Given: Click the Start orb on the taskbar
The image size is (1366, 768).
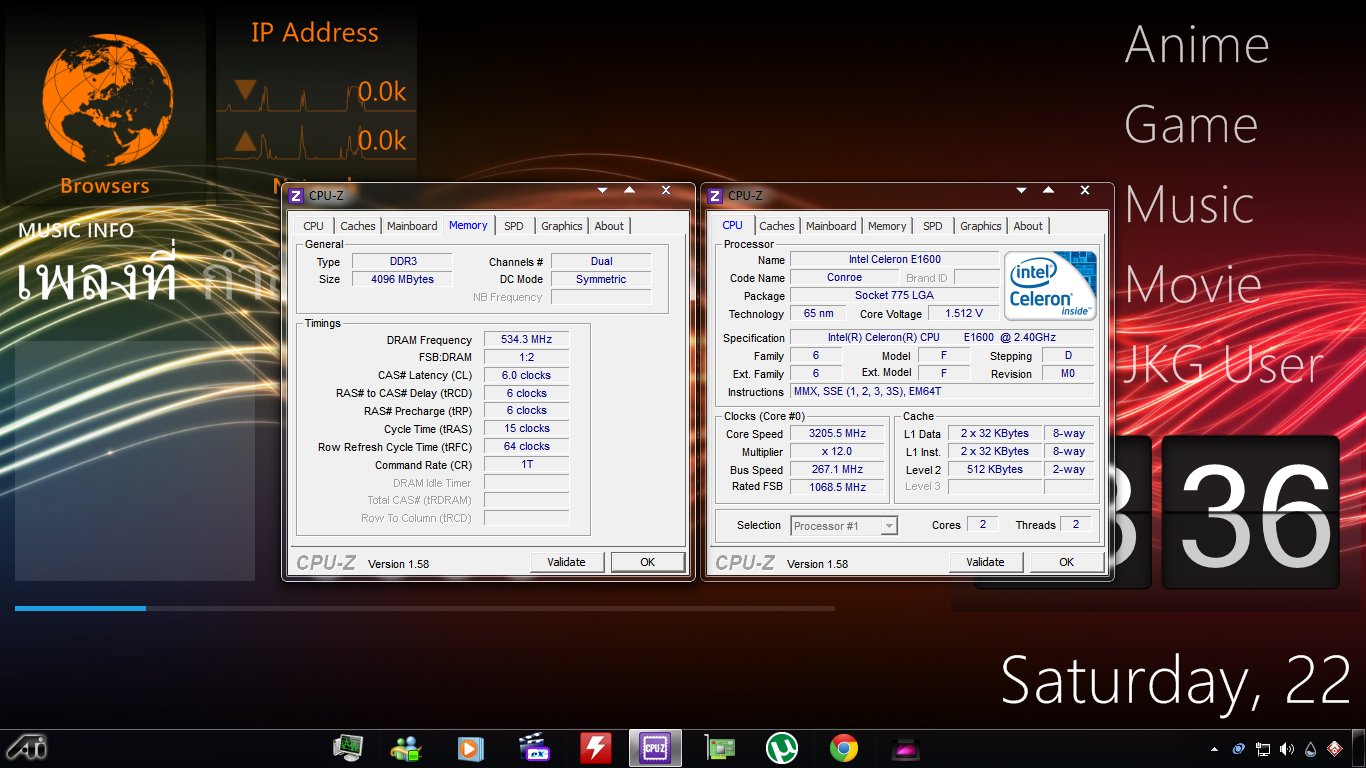Looking at the screenshot, I should click(x=25, y=748).
